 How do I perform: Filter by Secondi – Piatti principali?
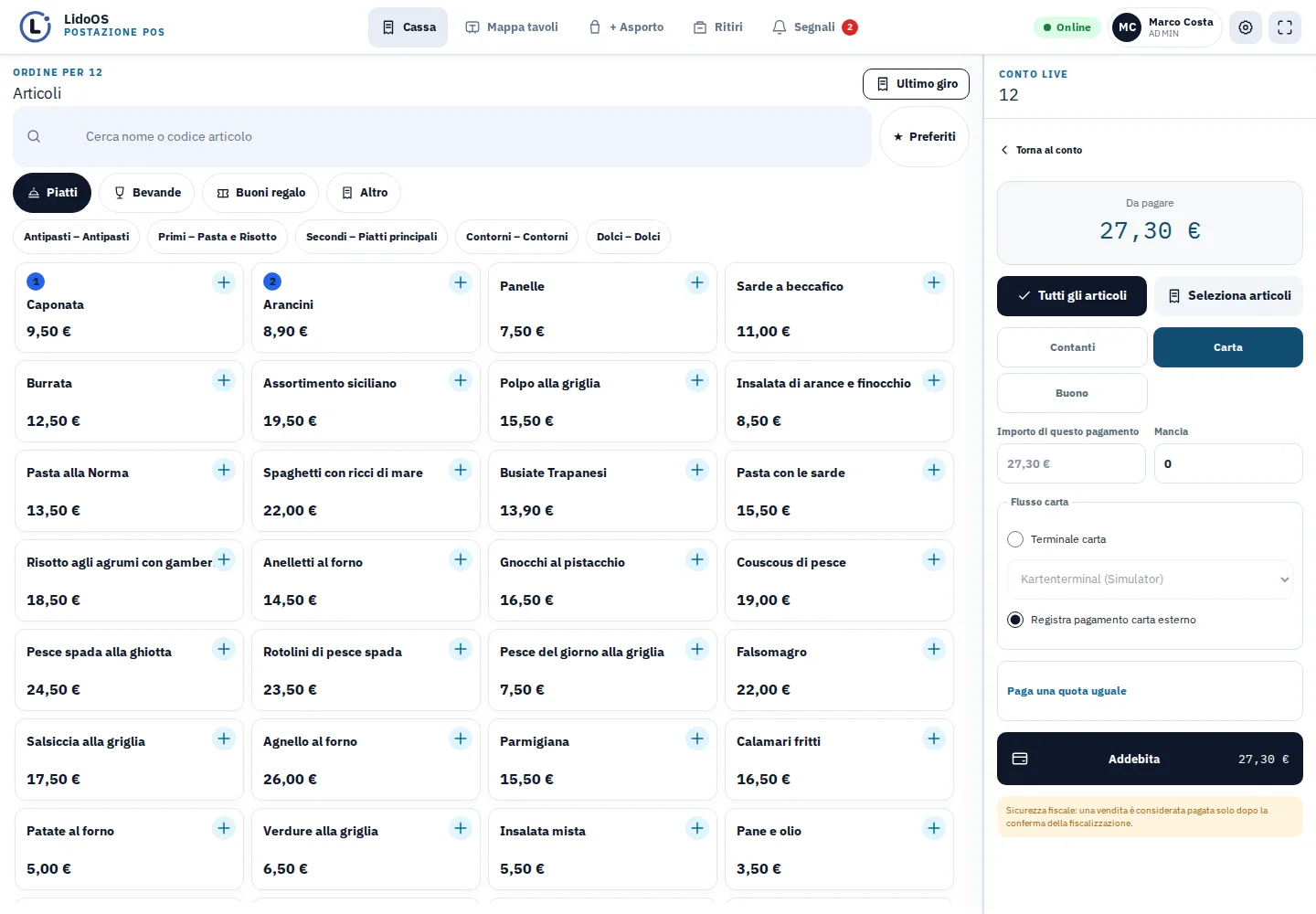(371, 237)
